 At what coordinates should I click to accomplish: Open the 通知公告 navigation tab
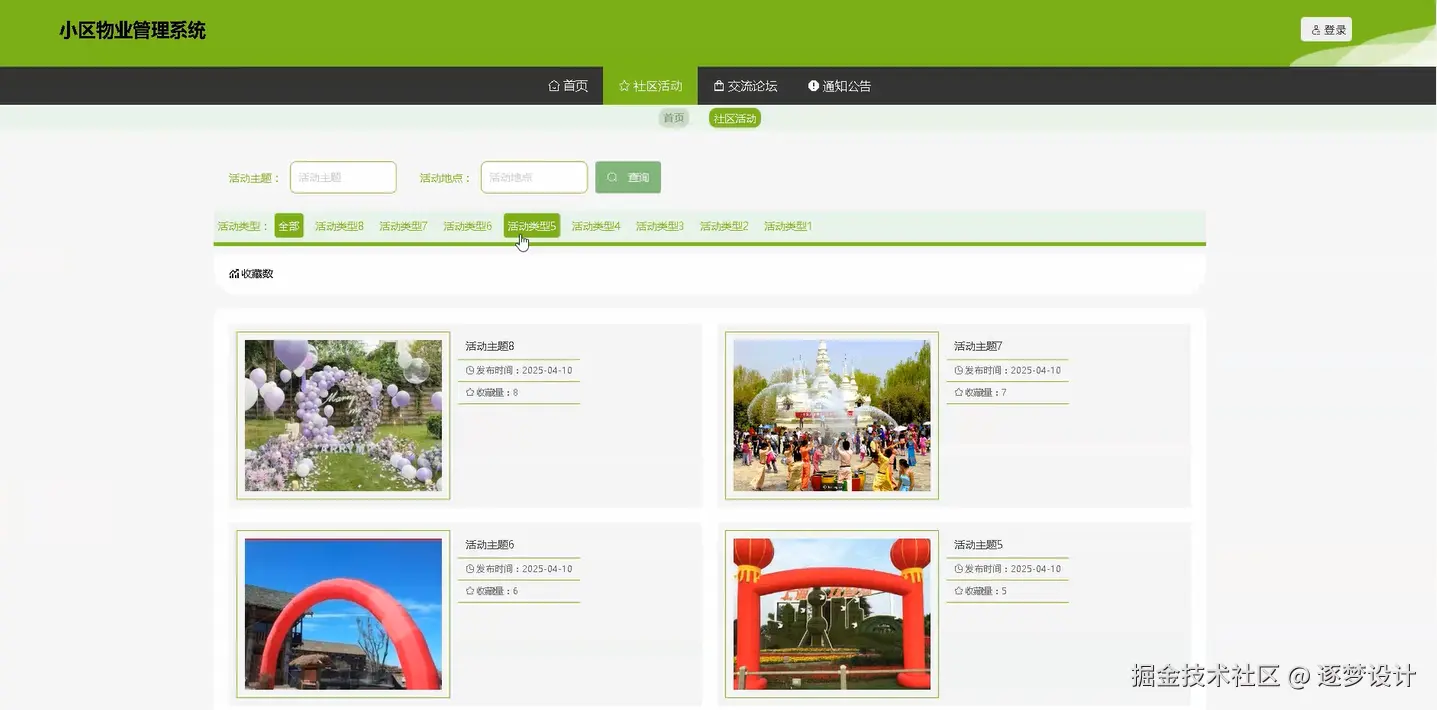pyautogui.click(x=839, y=86)
